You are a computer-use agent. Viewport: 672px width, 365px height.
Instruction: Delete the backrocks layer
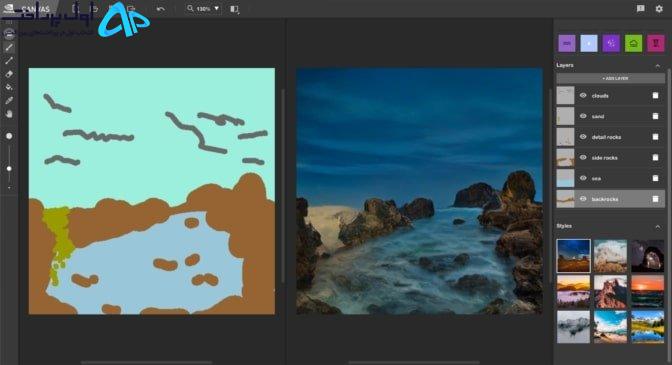(x=655, y=199)
